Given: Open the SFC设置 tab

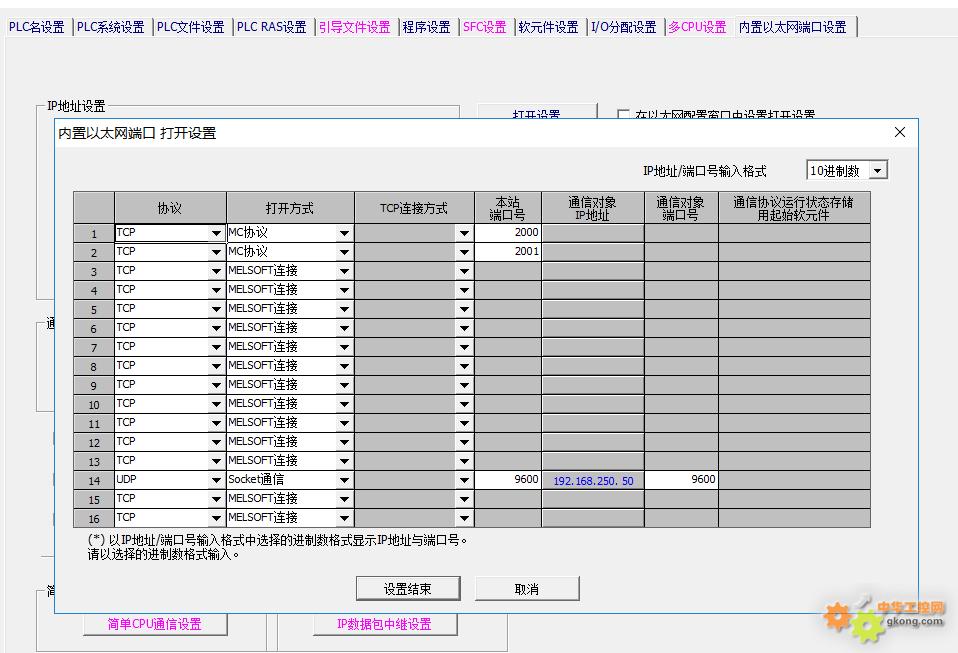Looking at the screenshot, I should pyautogui.click(x=484, y=27).
